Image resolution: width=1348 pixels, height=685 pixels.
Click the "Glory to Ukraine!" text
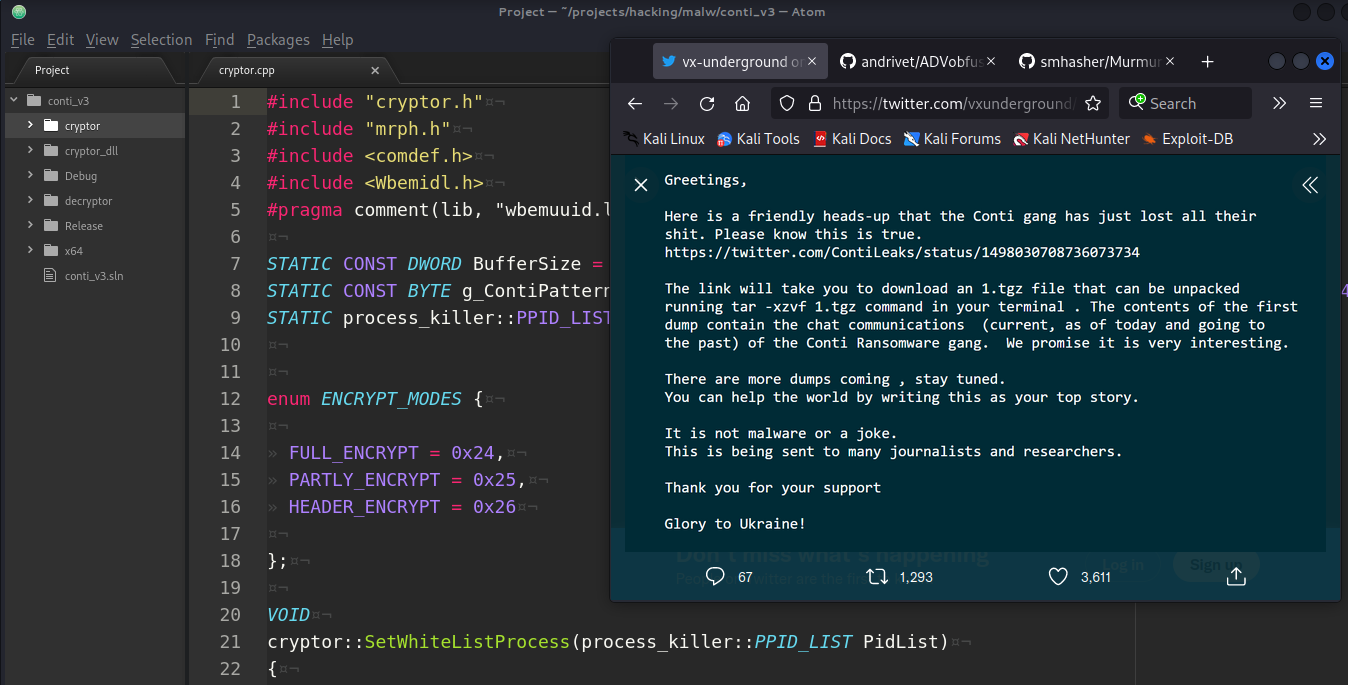point(735,524)
